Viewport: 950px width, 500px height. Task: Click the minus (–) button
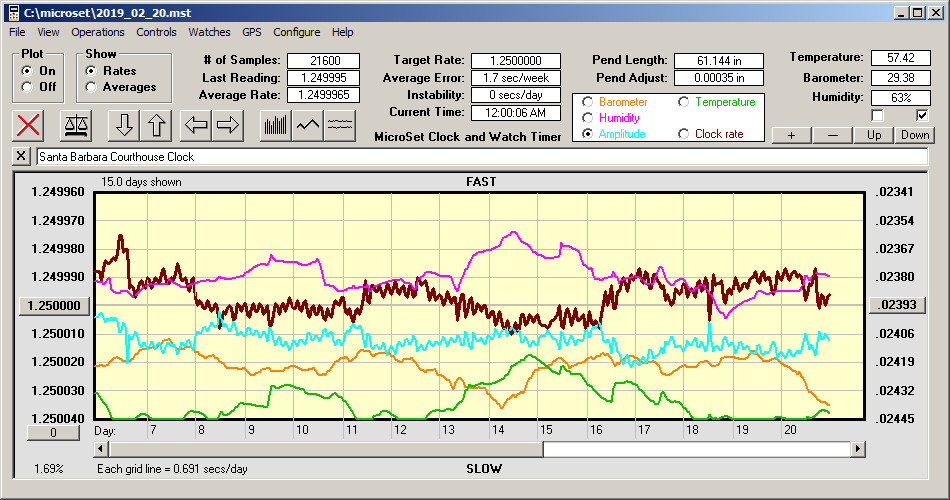click(x=832, y=135)
